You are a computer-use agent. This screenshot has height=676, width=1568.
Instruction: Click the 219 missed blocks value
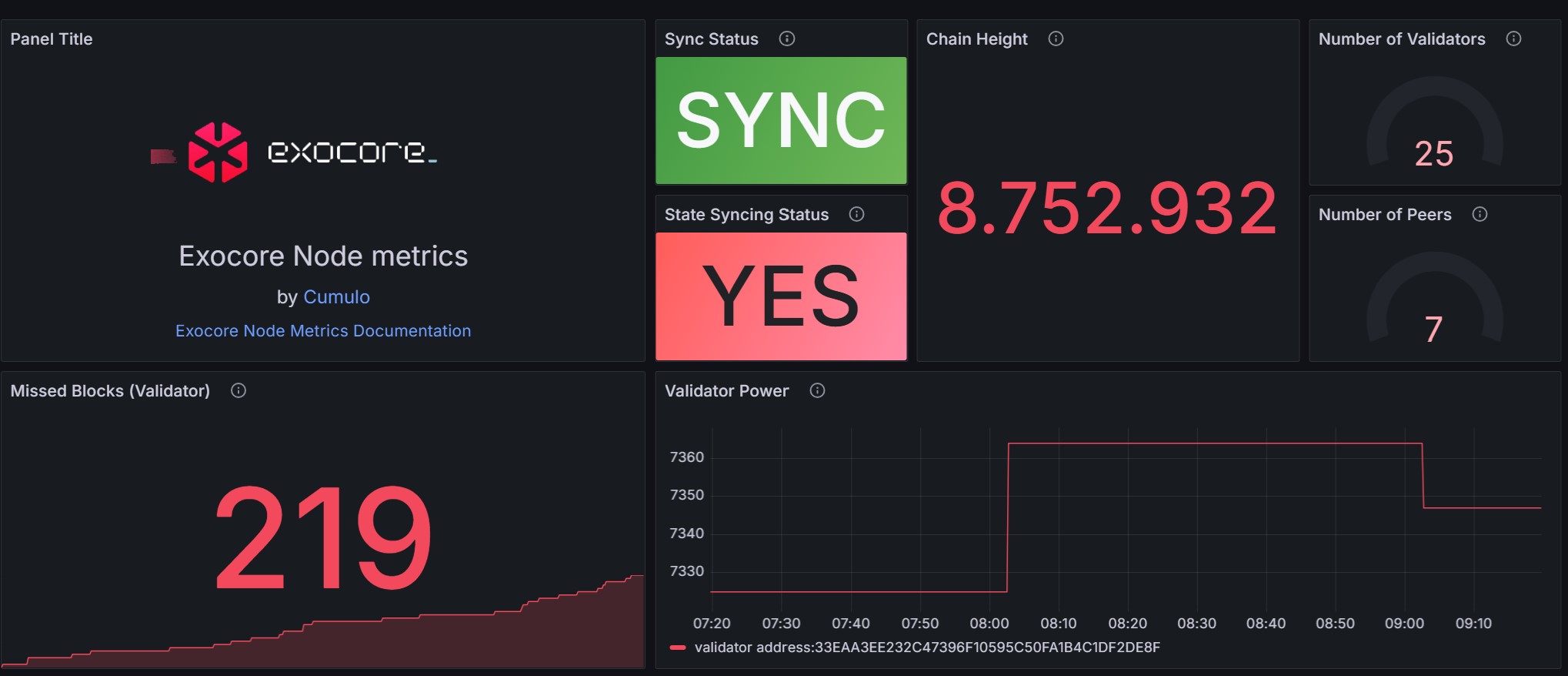[x=322, y=537]
